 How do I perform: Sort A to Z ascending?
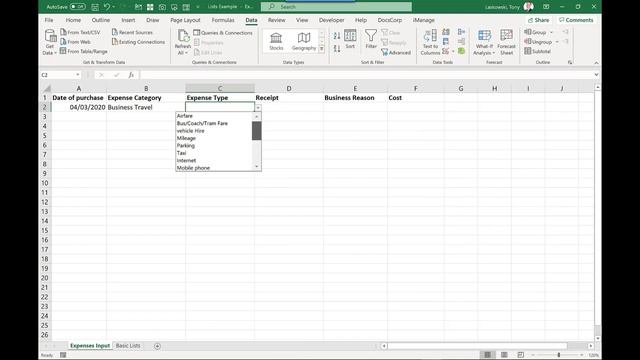pos(337,36)
